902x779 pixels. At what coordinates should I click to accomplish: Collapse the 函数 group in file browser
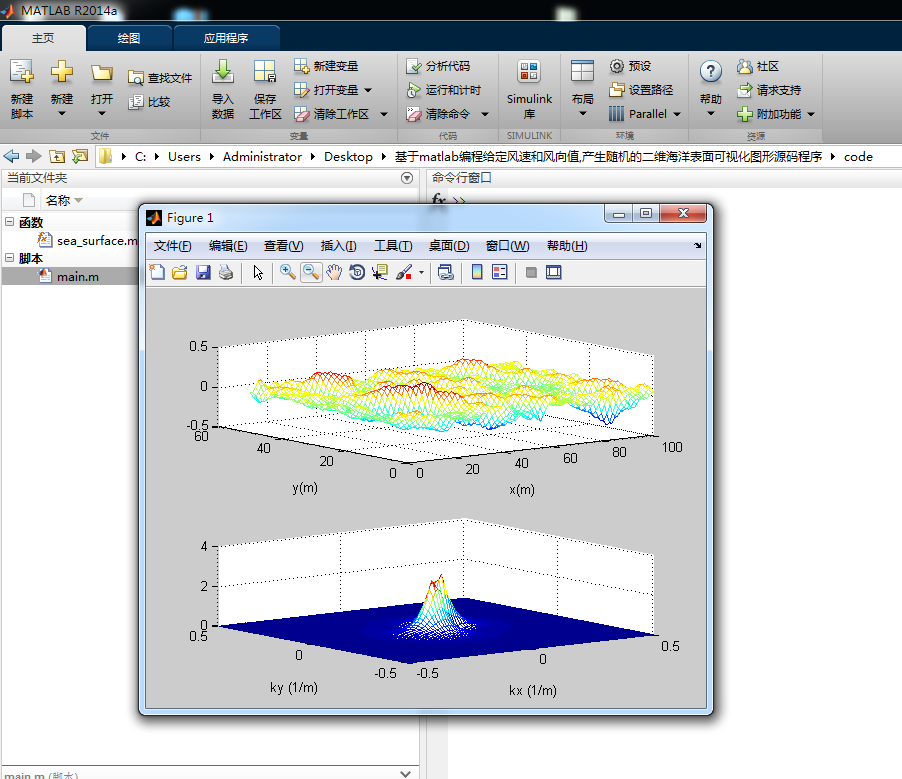coord(10,222)
